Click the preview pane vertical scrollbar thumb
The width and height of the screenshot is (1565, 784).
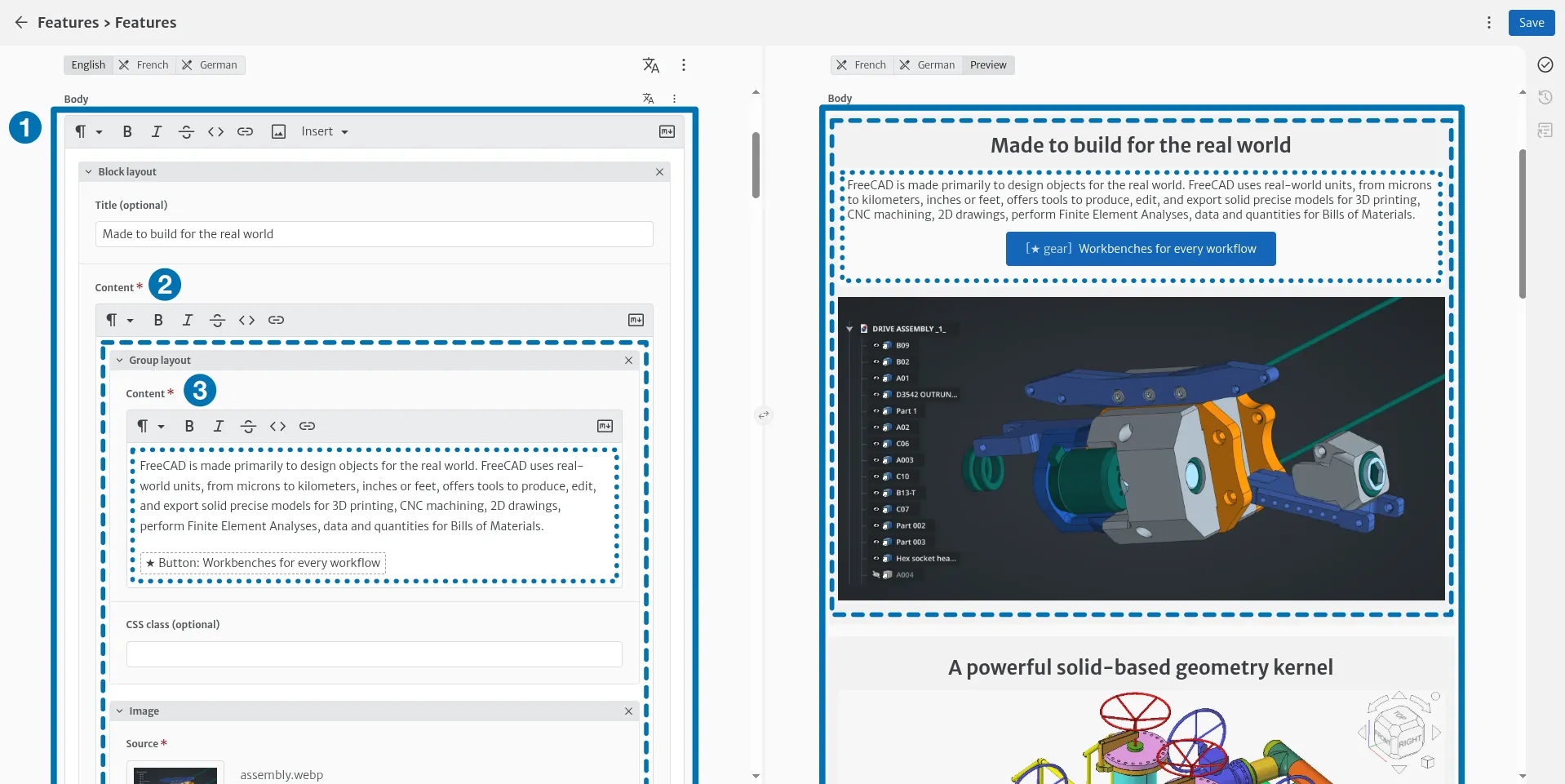(1523, 224)
